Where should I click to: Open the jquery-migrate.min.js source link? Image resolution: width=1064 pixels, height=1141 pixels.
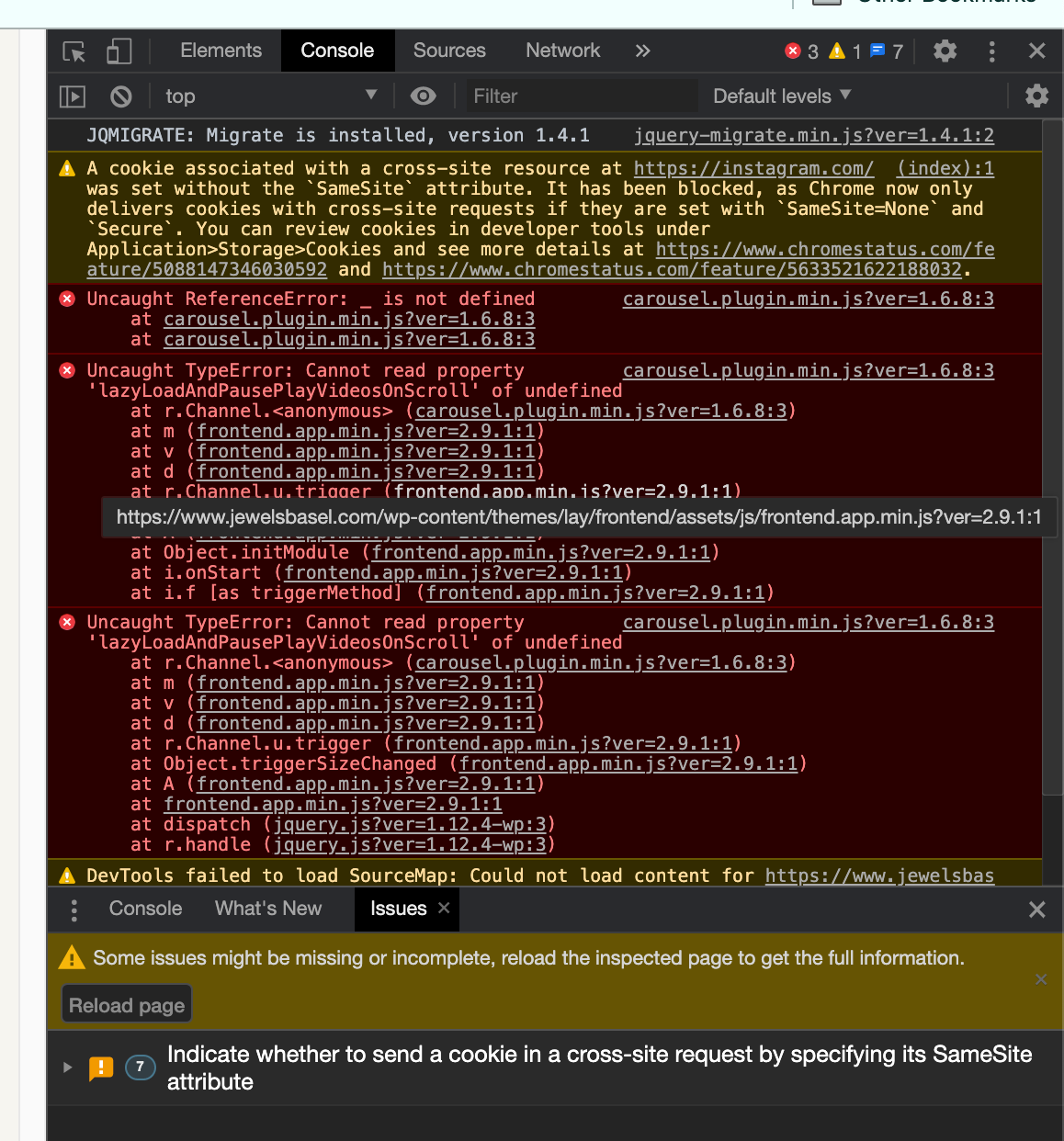point(813,135)
